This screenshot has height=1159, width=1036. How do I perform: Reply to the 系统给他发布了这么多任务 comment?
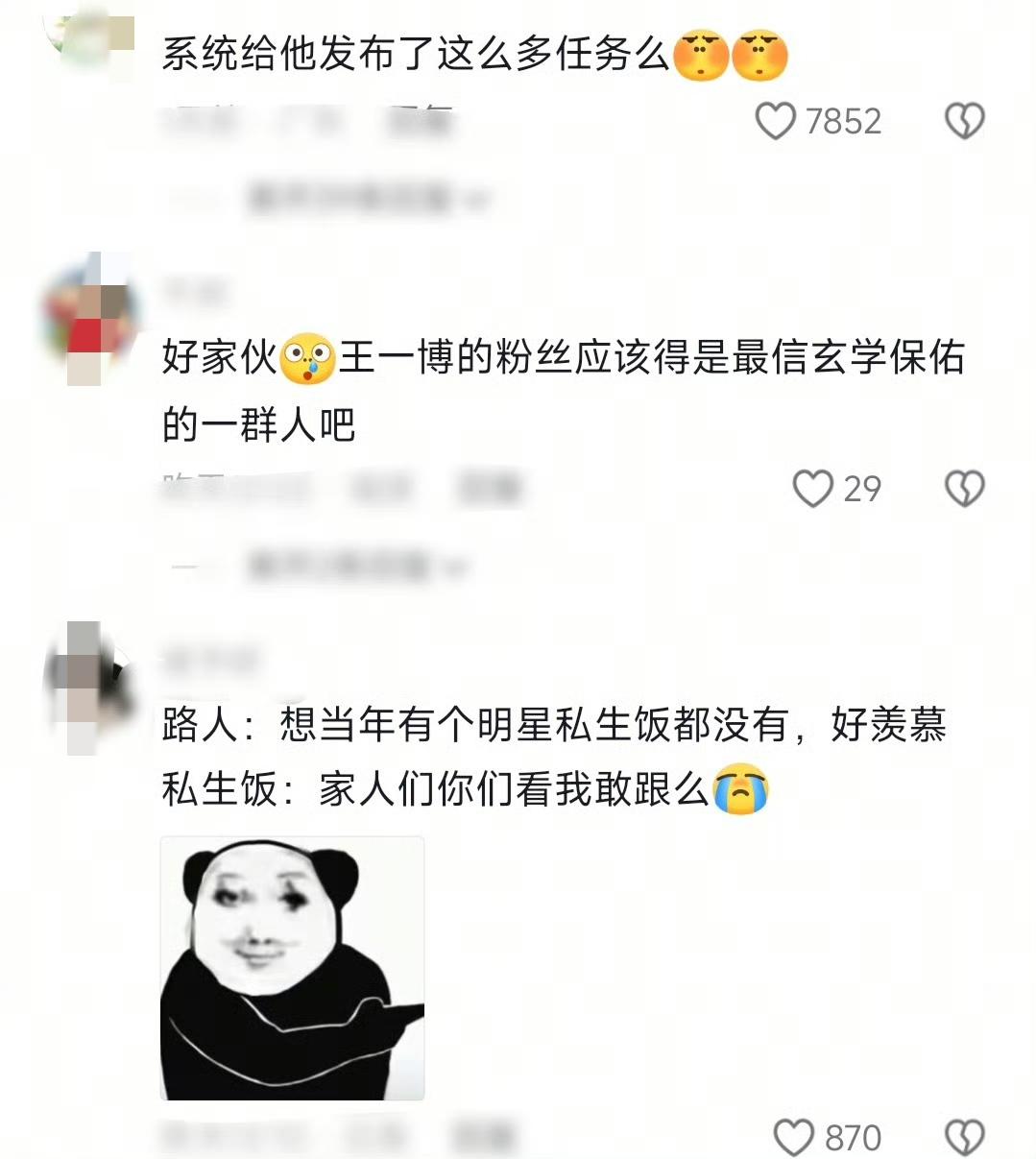420,122
